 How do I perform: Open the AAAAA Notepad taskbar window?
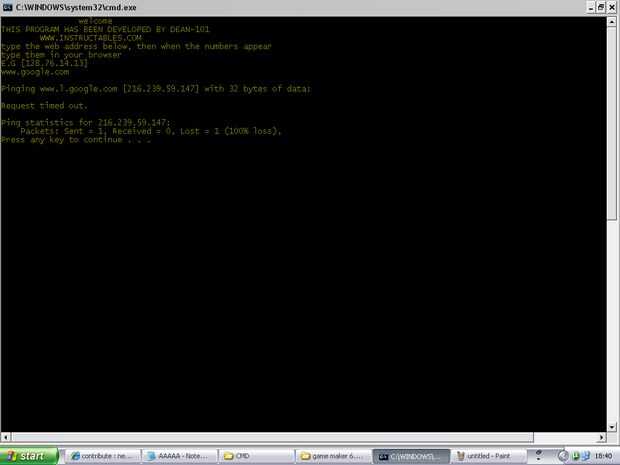[180, 456]
